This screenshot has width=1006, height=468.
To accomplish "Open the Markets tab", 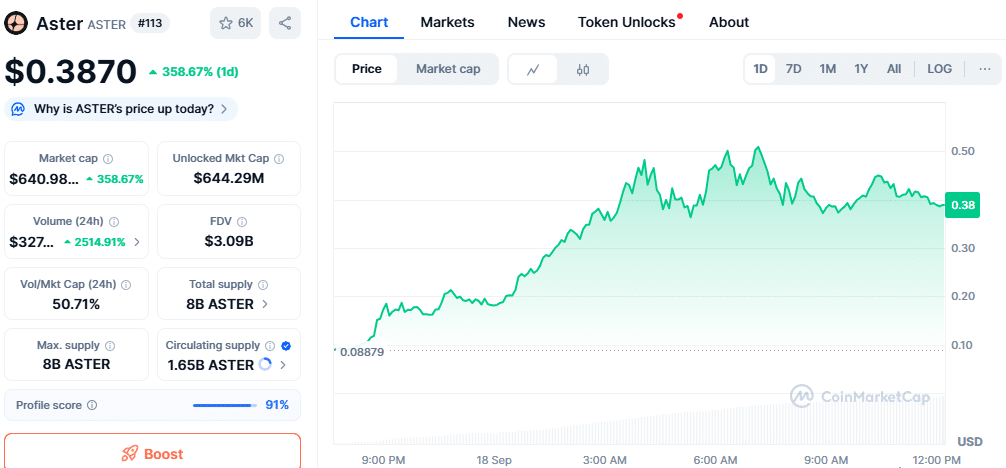I will pyautogui.click(x=447, y=22).
